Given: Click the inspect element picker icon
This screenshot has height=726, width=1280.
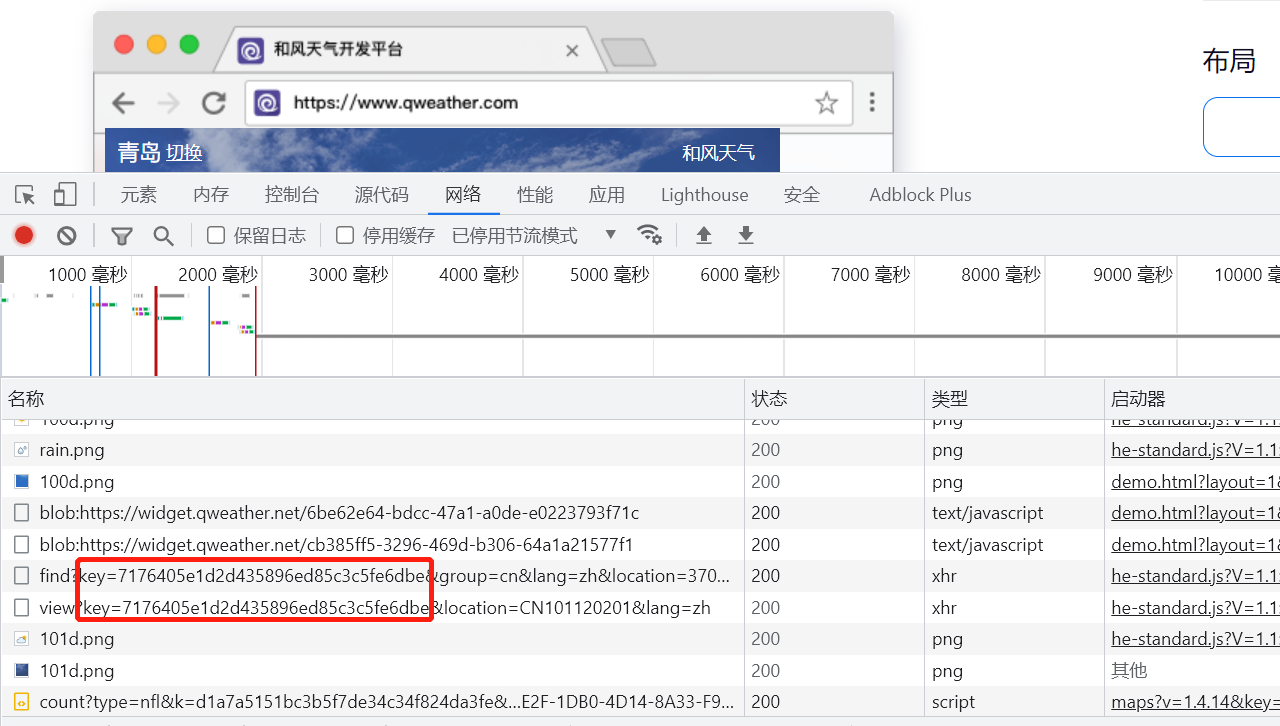Looking at the screenshot, I should coord(25,195).
